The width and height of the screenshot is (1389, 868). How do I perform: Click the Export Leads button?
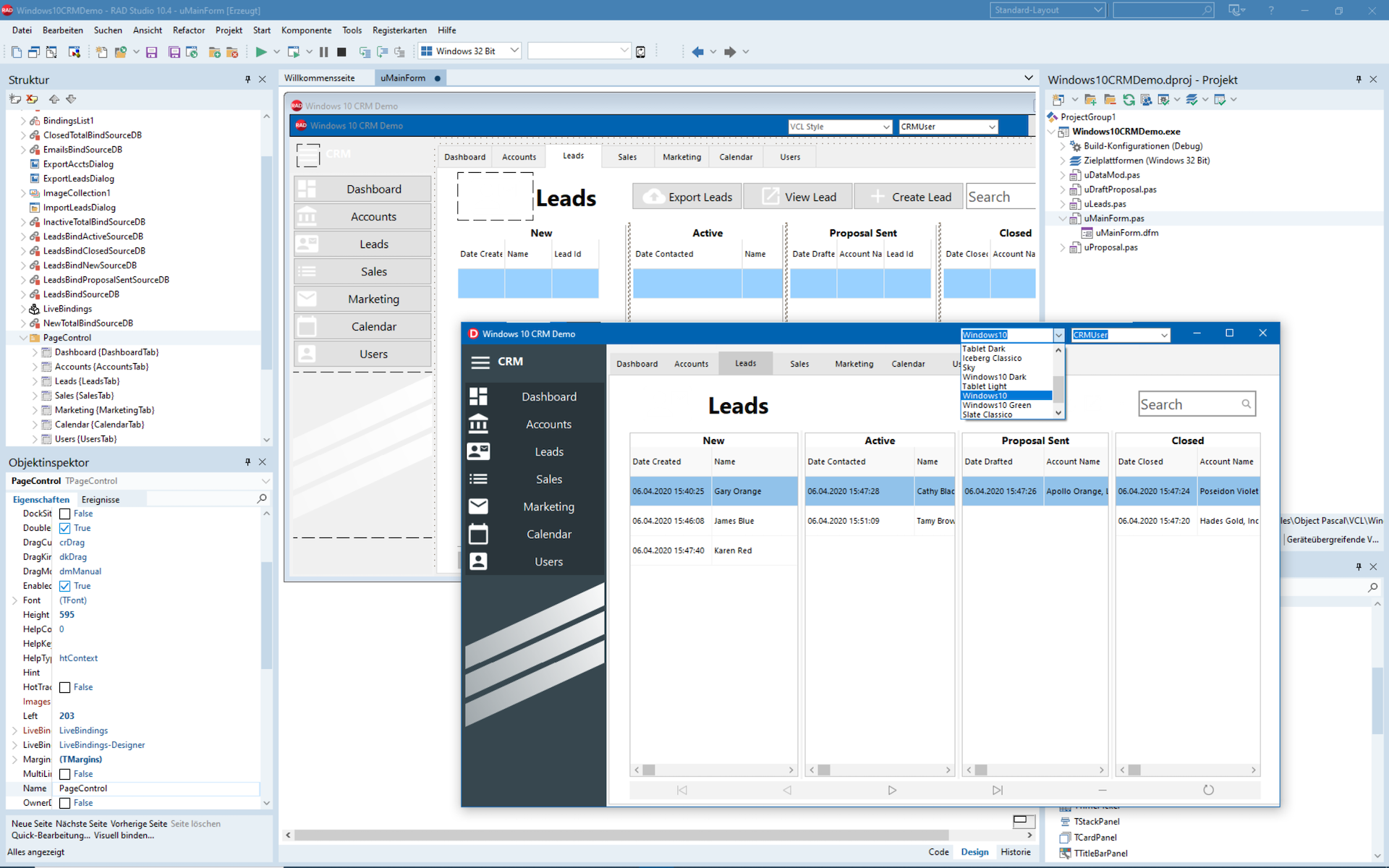coord(687,197)
